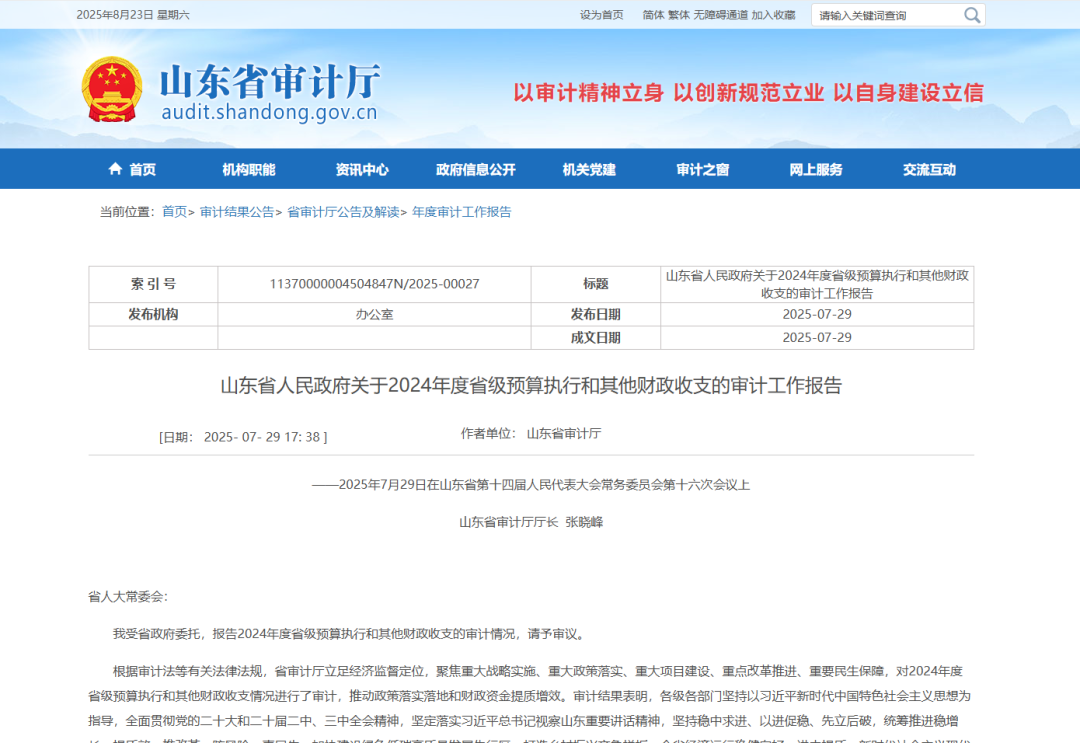Open the 交流互动 menu

[x=929, y=169]
